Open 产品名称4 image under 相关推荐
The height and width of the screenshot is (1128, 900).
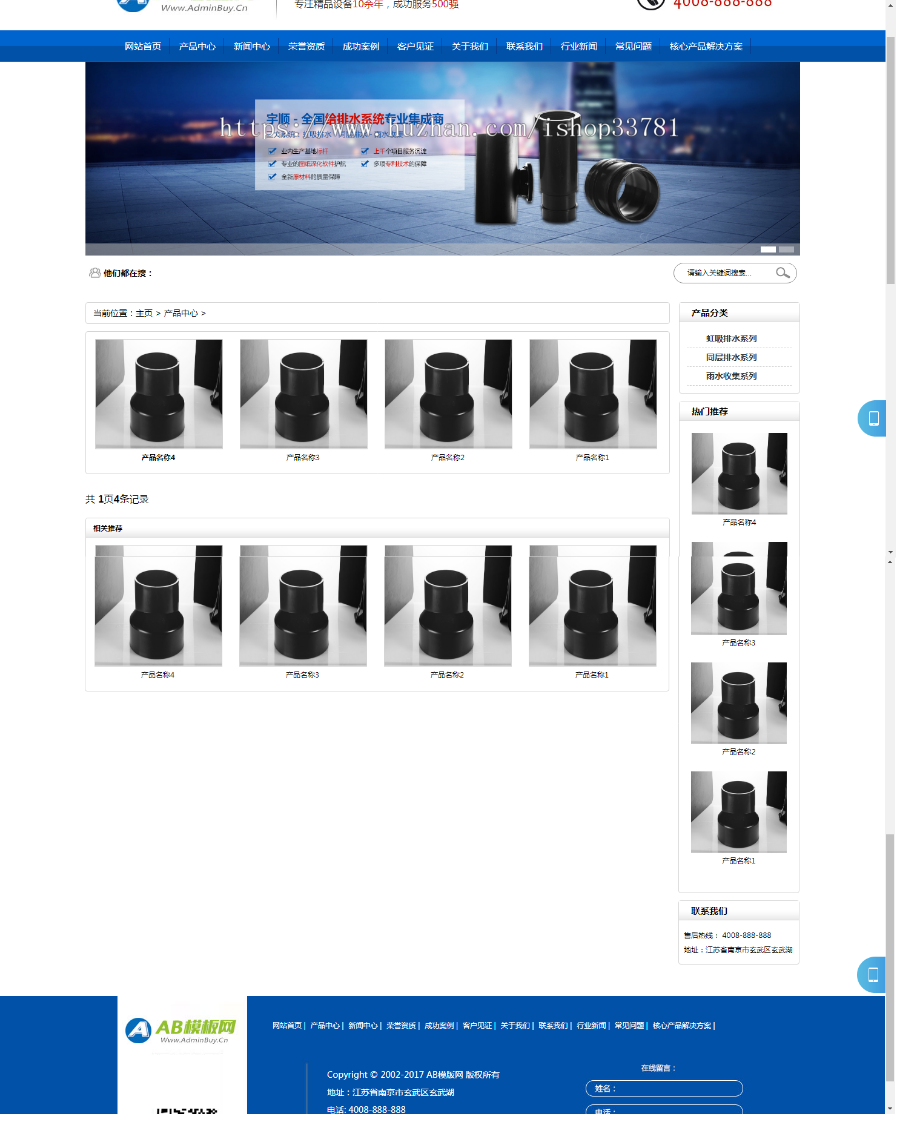(x=158, y=605)
